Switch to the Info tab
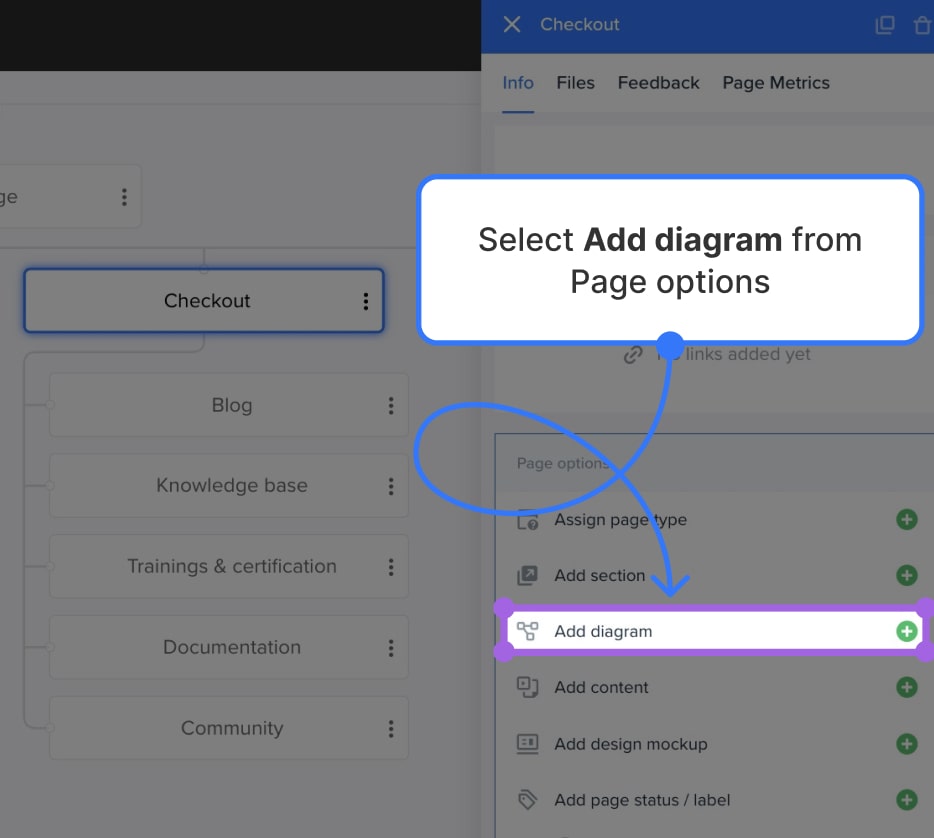This screenshot has width=934, height=838. (x=518, y=83)
